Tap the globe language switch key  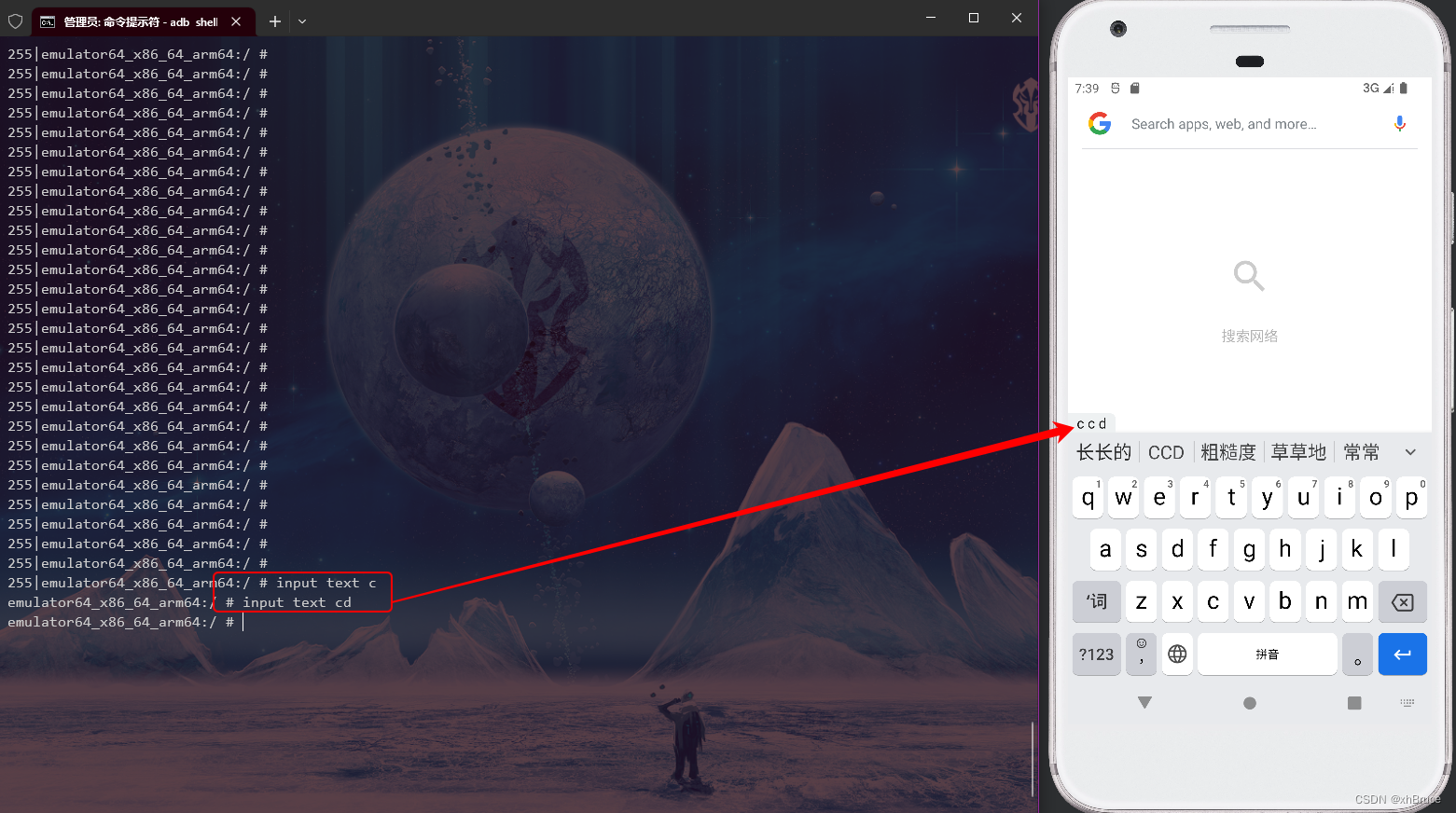point(1177,654)
